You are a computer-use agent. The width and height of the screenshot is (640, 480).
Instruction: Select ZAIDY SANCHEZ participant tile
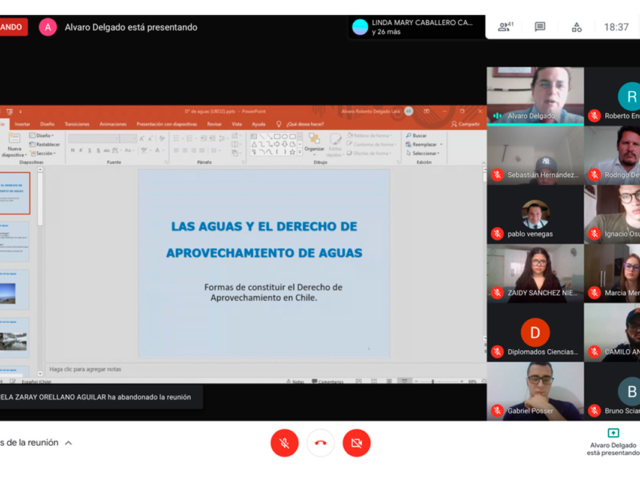coord(535,273)
